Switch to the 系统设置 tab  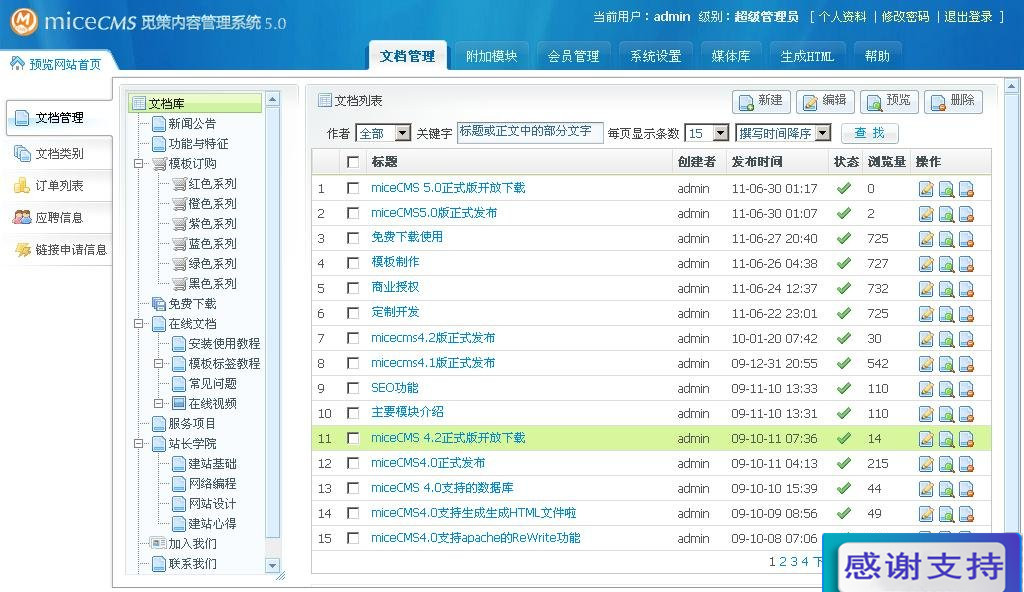point(656,56)
